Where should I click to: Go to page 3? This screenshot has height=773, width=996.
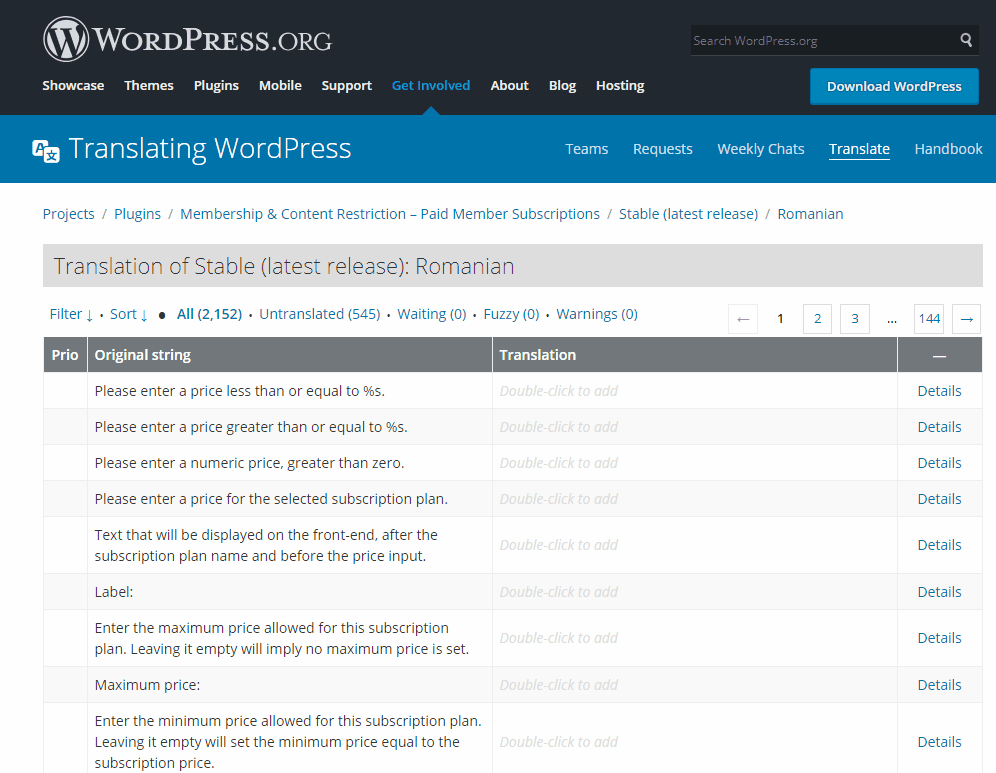click(855, 319)
